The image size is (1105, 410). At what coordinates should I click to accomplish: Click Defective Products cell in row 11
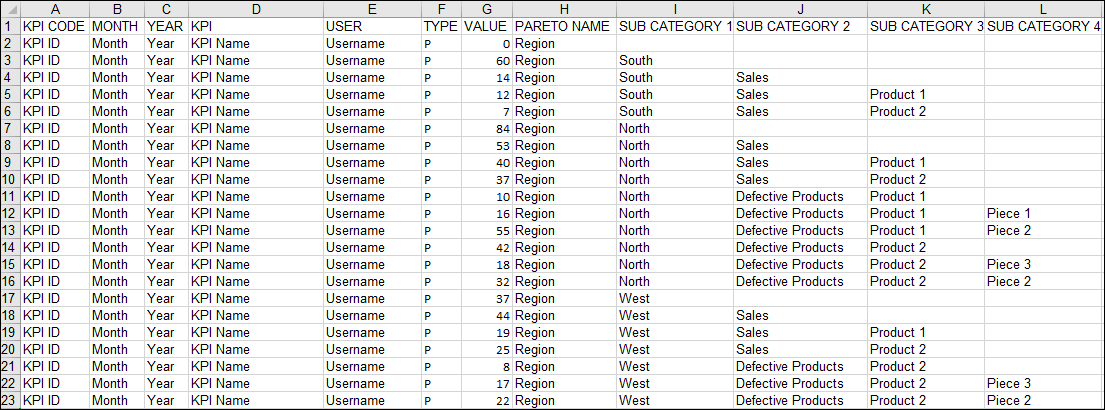pyautogui.click(x=800, y=197)
